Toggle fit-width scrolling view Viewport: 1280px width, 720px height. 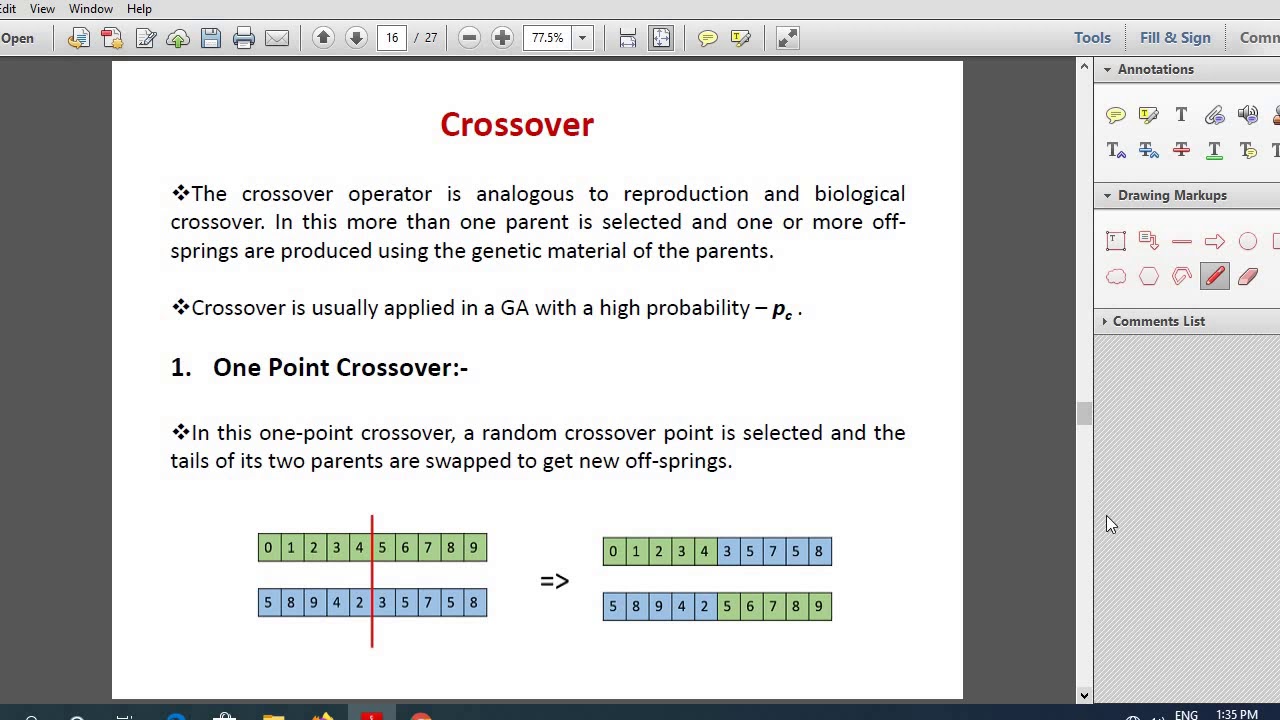coord(628,38)
